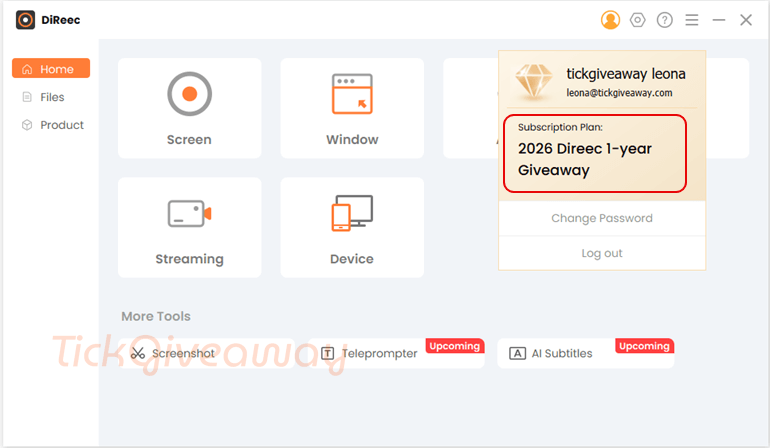Click the Upcoming badge on AI Subtitles
The width and height of the screenshot is (770, 448).
click(644, 346)
